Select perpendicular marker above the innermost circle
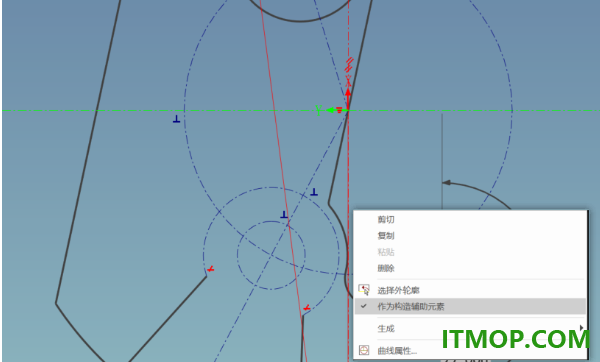The height and width of the screenshot is (362, 600). tap(284, 215)
